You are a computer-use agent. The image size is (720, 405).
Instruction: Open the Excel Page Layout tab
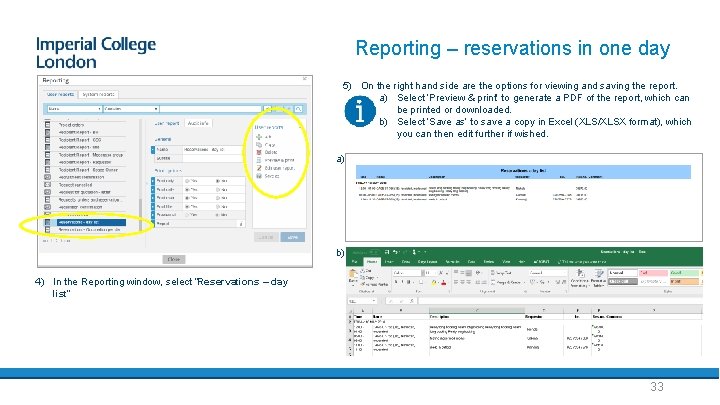427,261
